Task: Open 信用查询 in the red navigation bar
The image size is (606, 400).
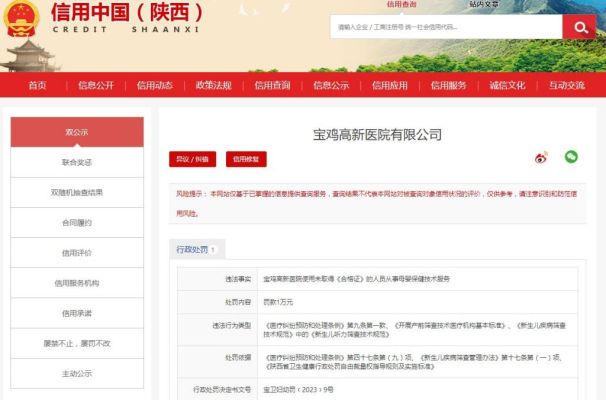Action: click(x=272, y=85)
